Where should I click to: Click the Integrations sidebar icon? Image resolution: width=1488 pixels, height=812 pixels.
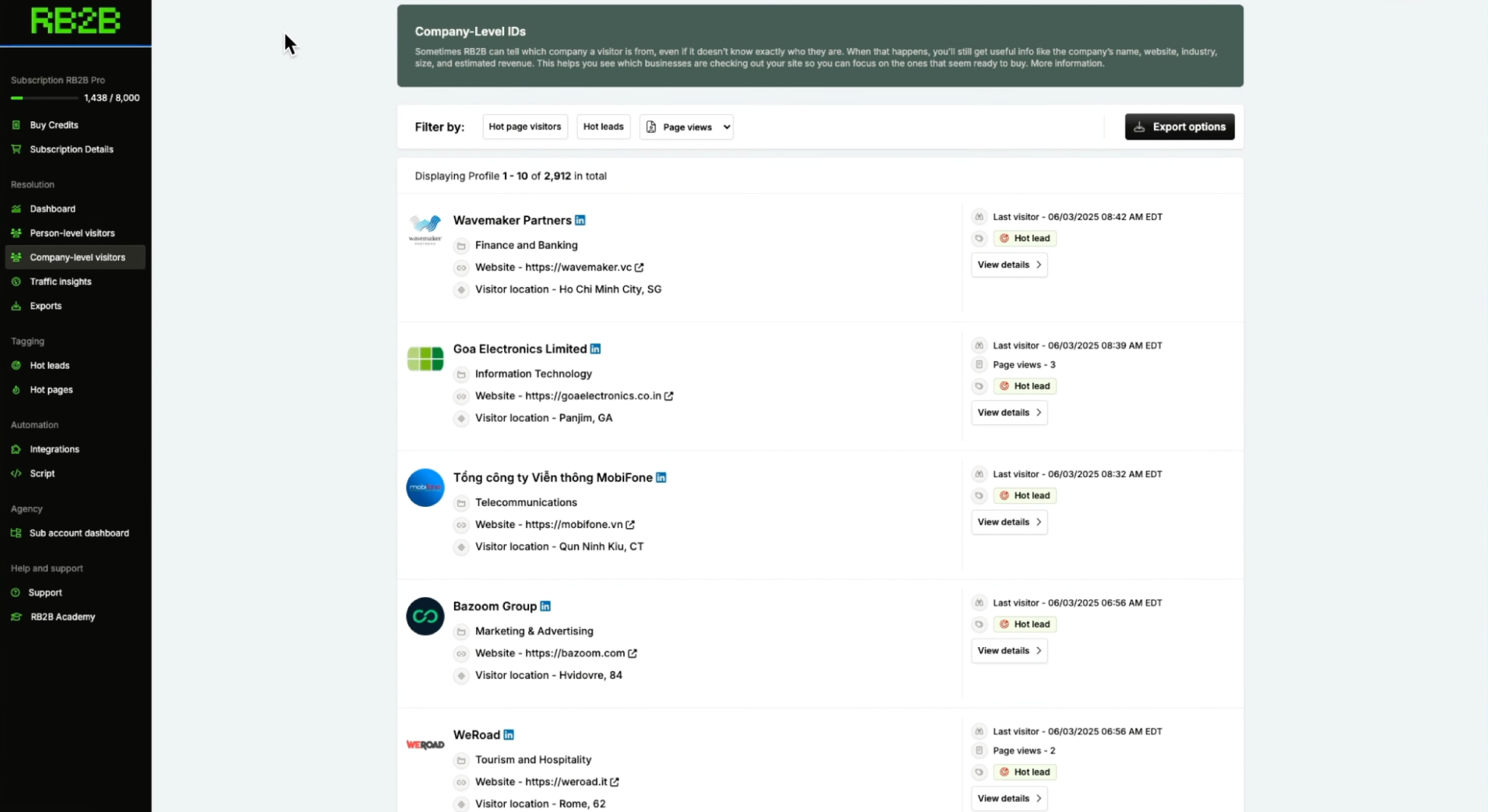(16, 449)
